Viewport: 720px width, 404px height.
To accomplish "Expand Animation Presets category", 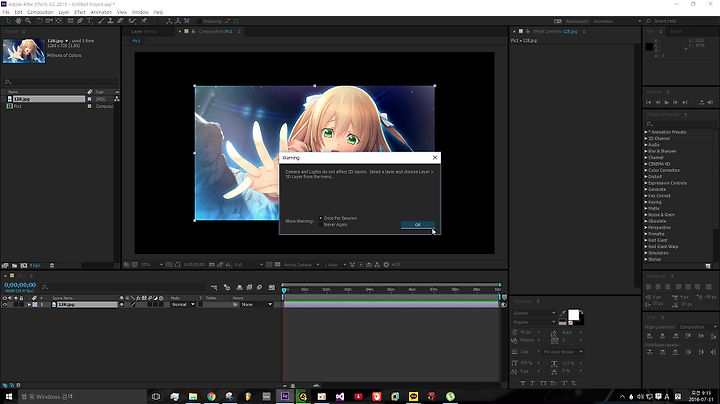I will tap(646, 132).
